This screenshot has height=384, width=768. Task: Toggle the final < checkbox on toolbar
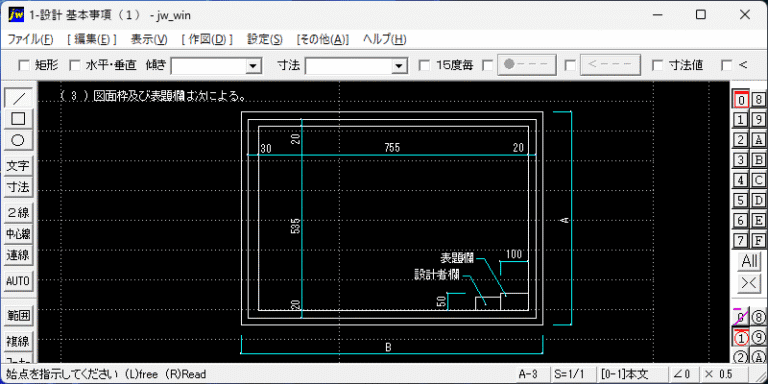pos(727,65)
